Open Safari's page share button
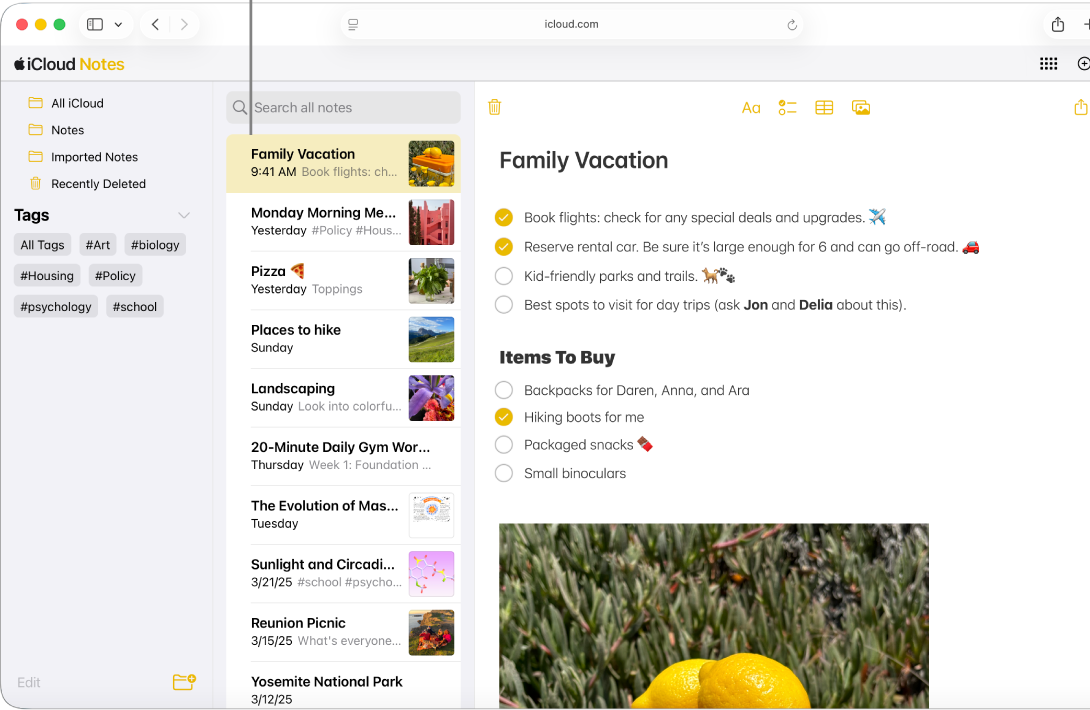The height and width of the screenshot is (710, 1090). 1058,24
